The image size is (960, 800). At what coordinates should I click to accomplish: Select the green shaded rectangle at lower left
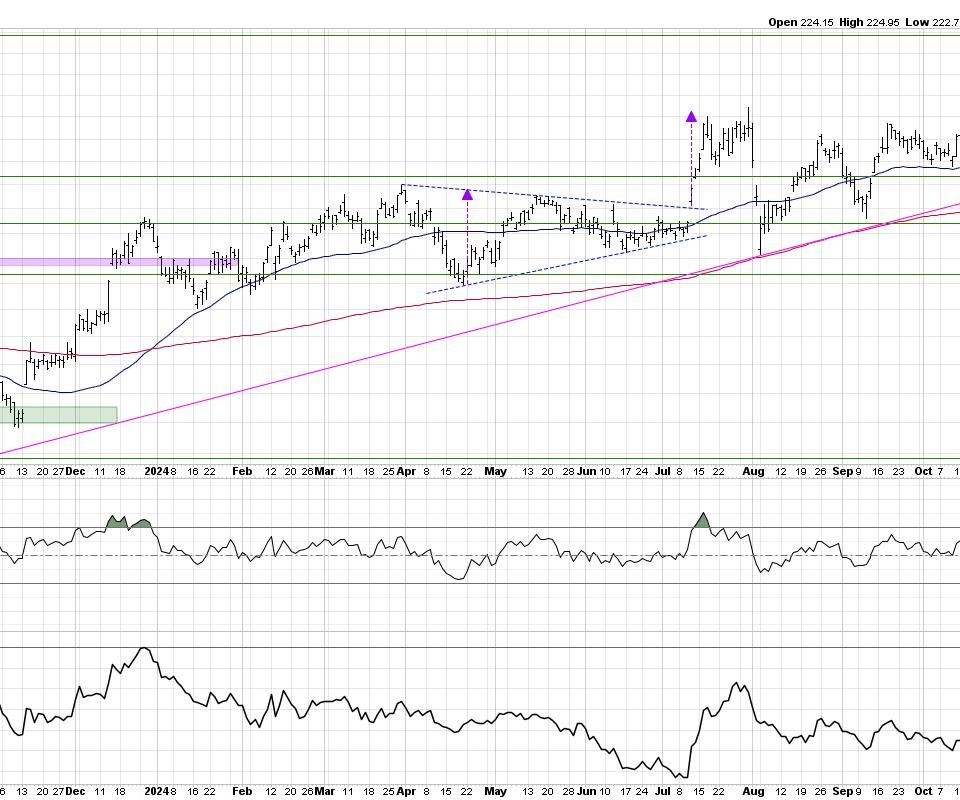62,414
